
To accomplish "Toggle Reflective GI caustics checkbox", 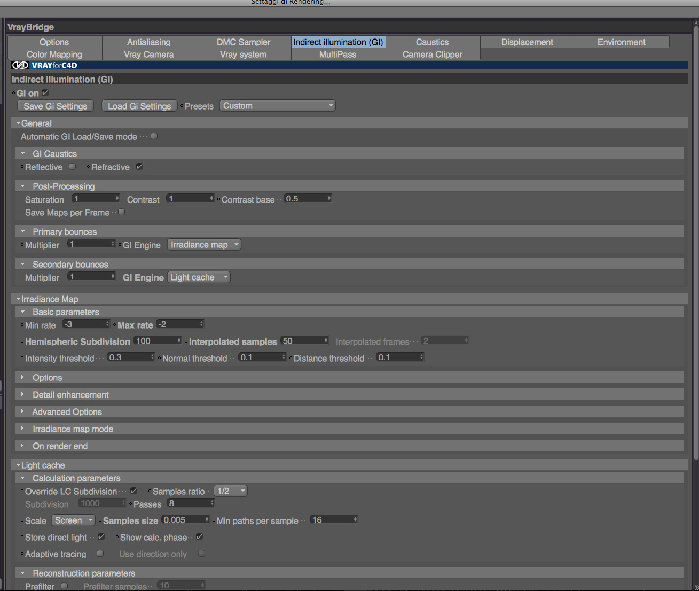I will click(x=72, y=167).
